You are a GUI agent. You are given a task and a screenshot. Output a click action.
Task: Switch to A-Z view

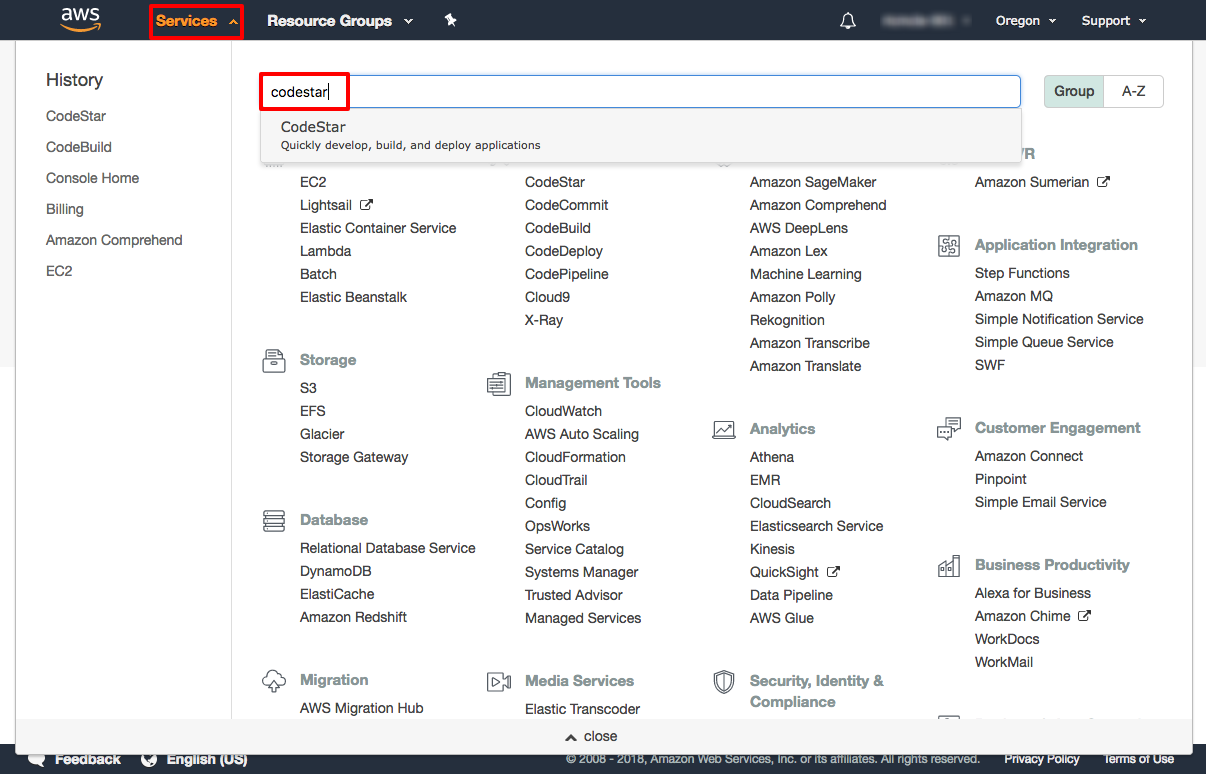point(1134,91)
